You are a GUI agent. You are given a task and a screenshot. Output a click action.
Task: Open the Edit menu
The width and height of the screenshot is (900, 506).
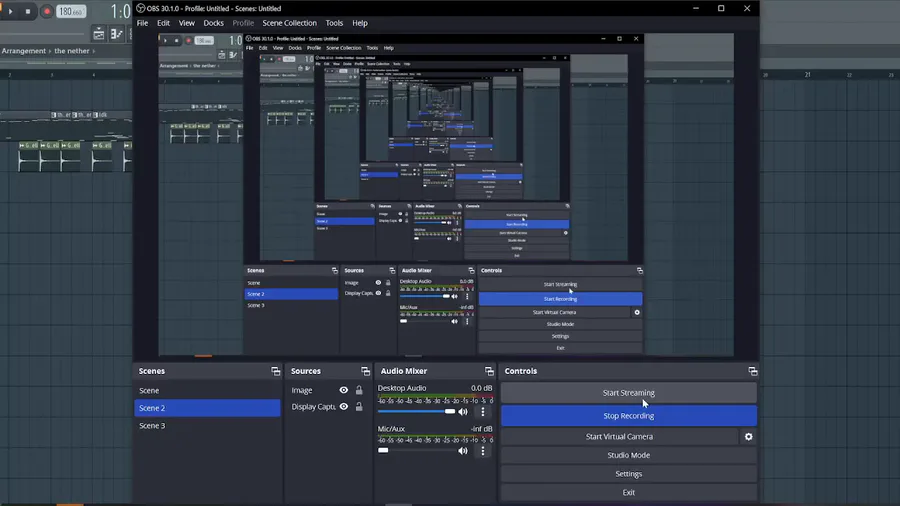pos(163,23)
